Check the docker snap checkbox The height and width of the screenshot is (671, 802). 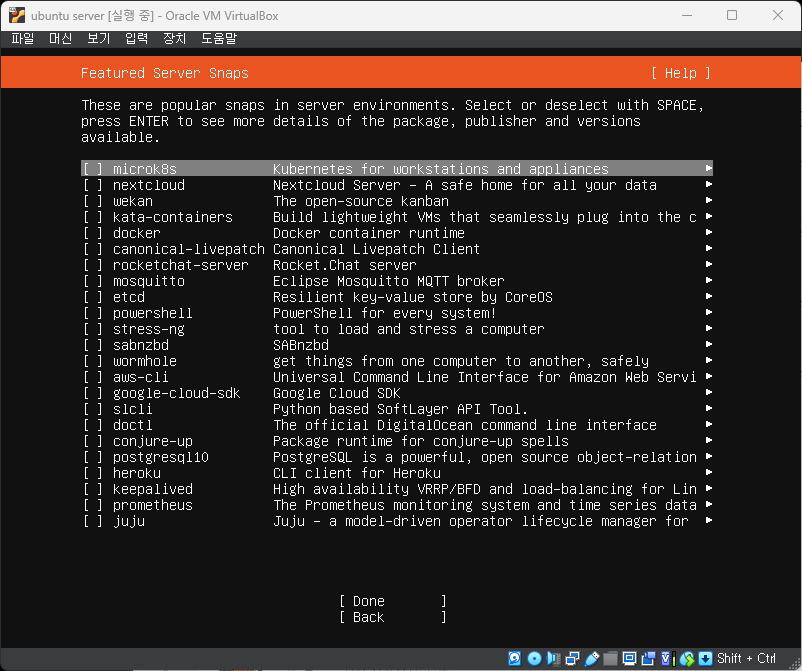pyautogui.click(x=93, y=233)
